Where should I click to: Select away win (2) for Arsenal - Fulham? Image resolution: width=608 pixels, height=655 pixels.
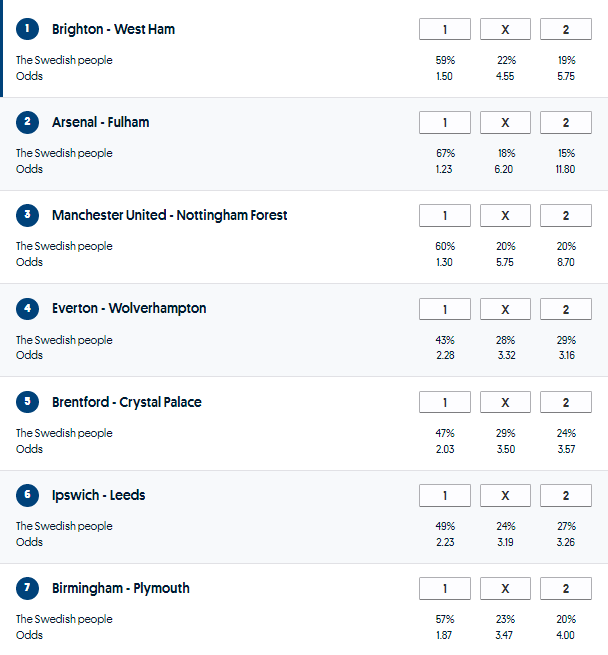click(566, 122)
